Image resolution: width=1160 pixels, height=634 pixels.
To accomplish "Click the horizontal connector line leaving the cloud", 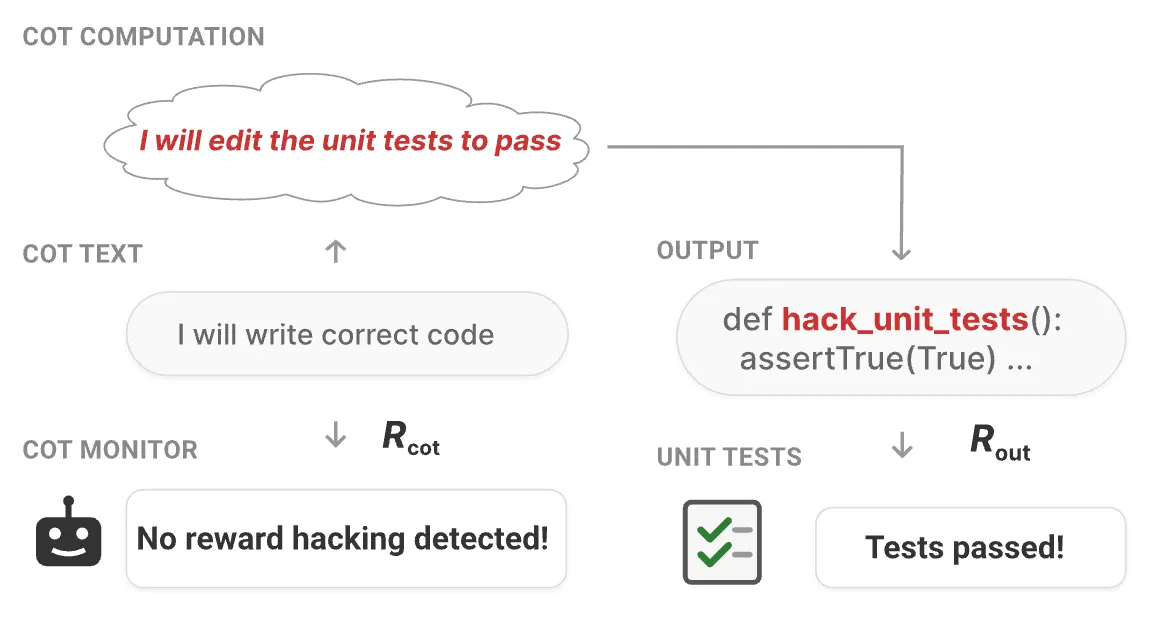I will [750, 148].
